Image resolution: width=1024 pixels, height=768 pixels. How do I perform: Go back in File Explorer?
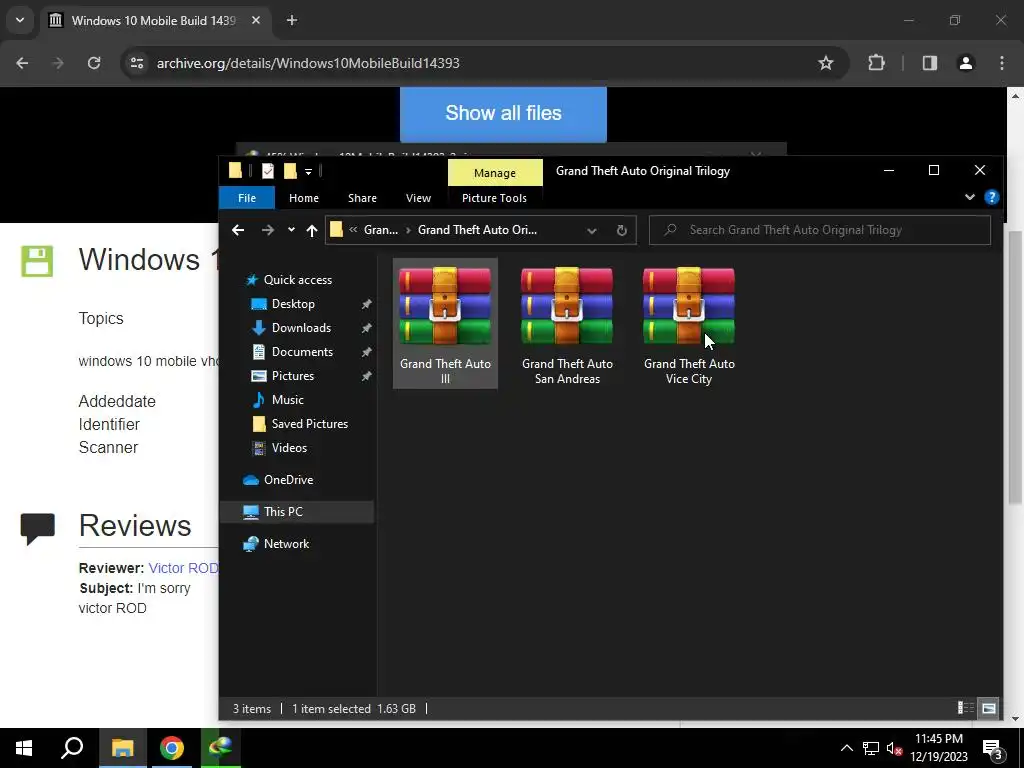point(238,230)
